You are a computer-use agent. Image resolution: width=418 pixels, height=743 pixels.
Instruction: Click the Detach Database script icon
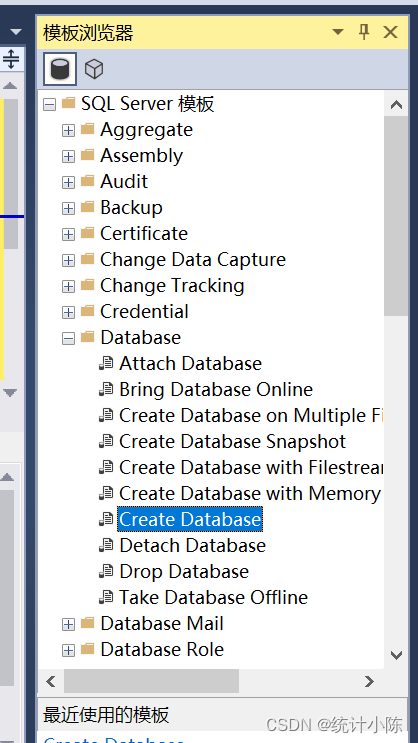(x=106, y=545)
